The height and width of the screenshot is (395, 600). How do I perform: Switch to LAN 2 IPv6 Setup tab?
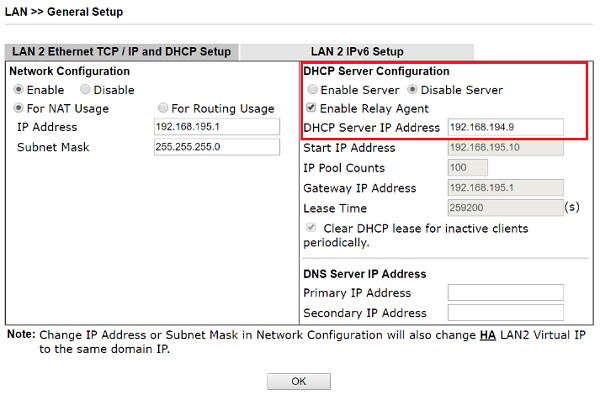point(357,52)
